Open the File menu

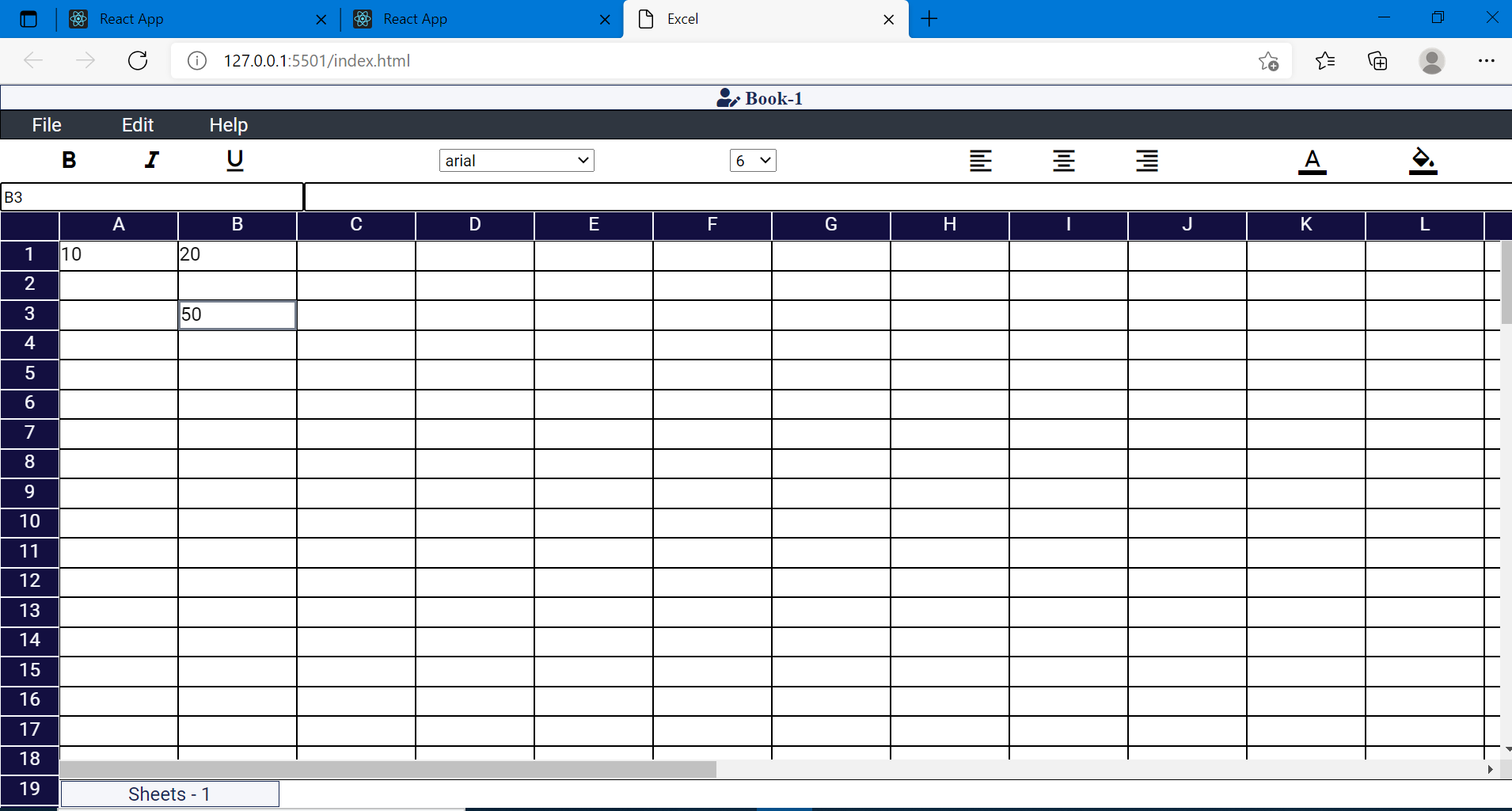click(x=46, y=124)
